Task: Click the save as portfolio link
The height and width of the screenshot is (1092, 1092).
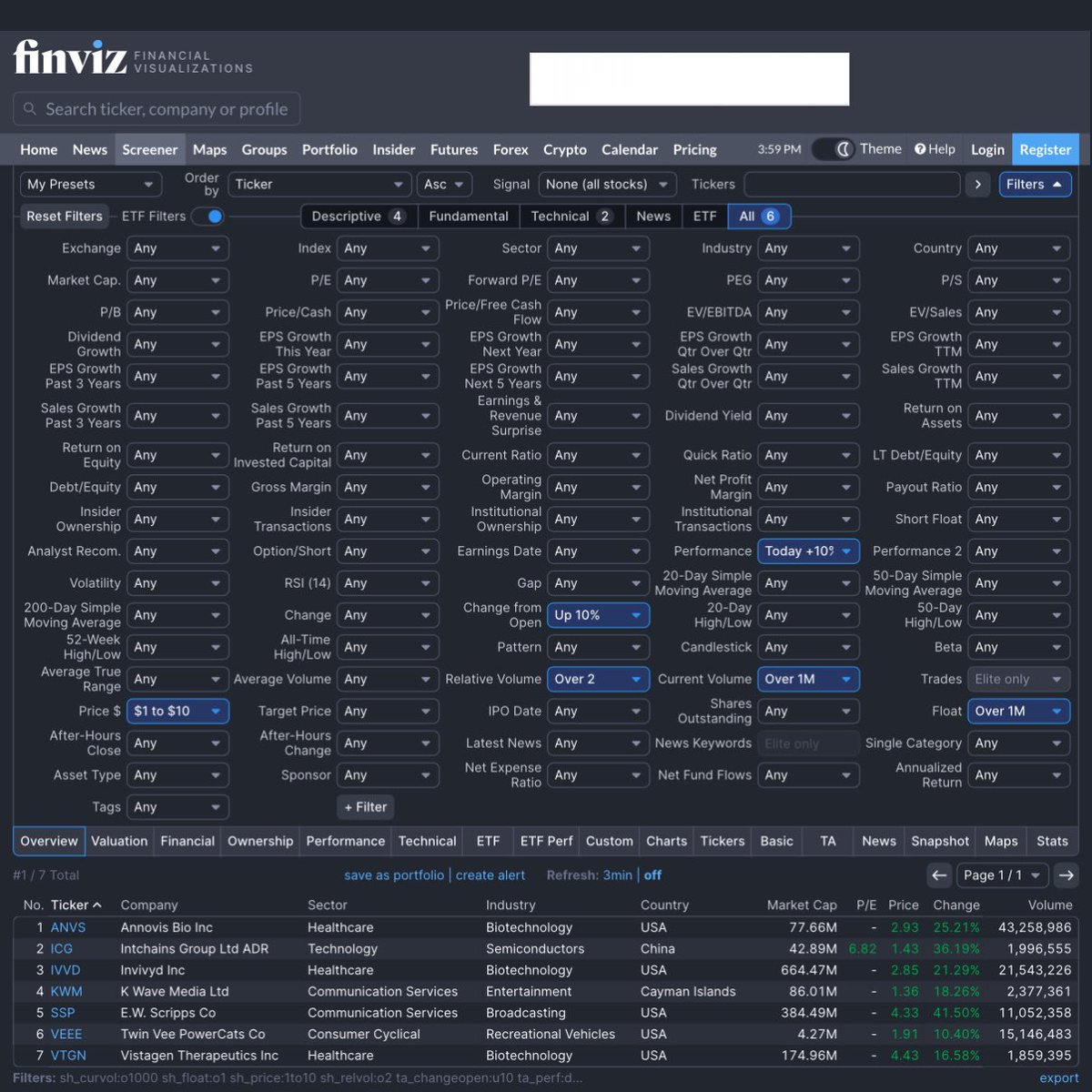Action: (394, 875)
